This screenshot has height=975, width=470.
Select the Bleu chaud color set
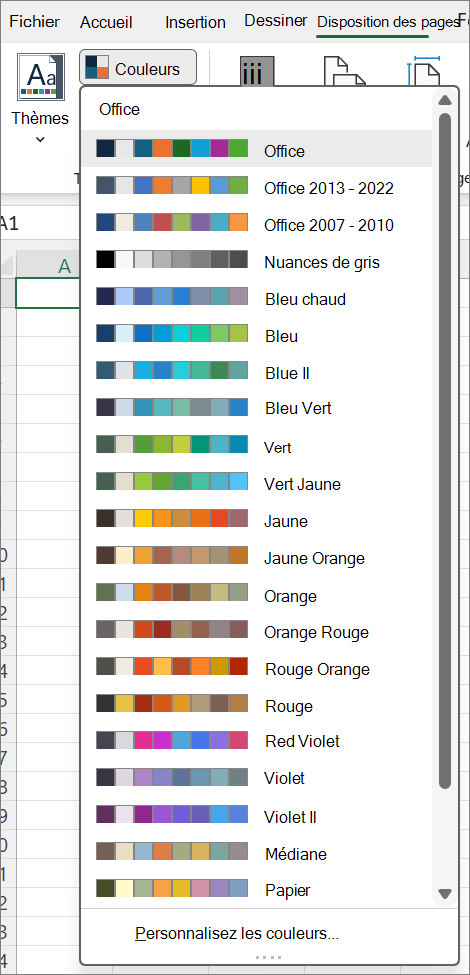pos(257,298)
